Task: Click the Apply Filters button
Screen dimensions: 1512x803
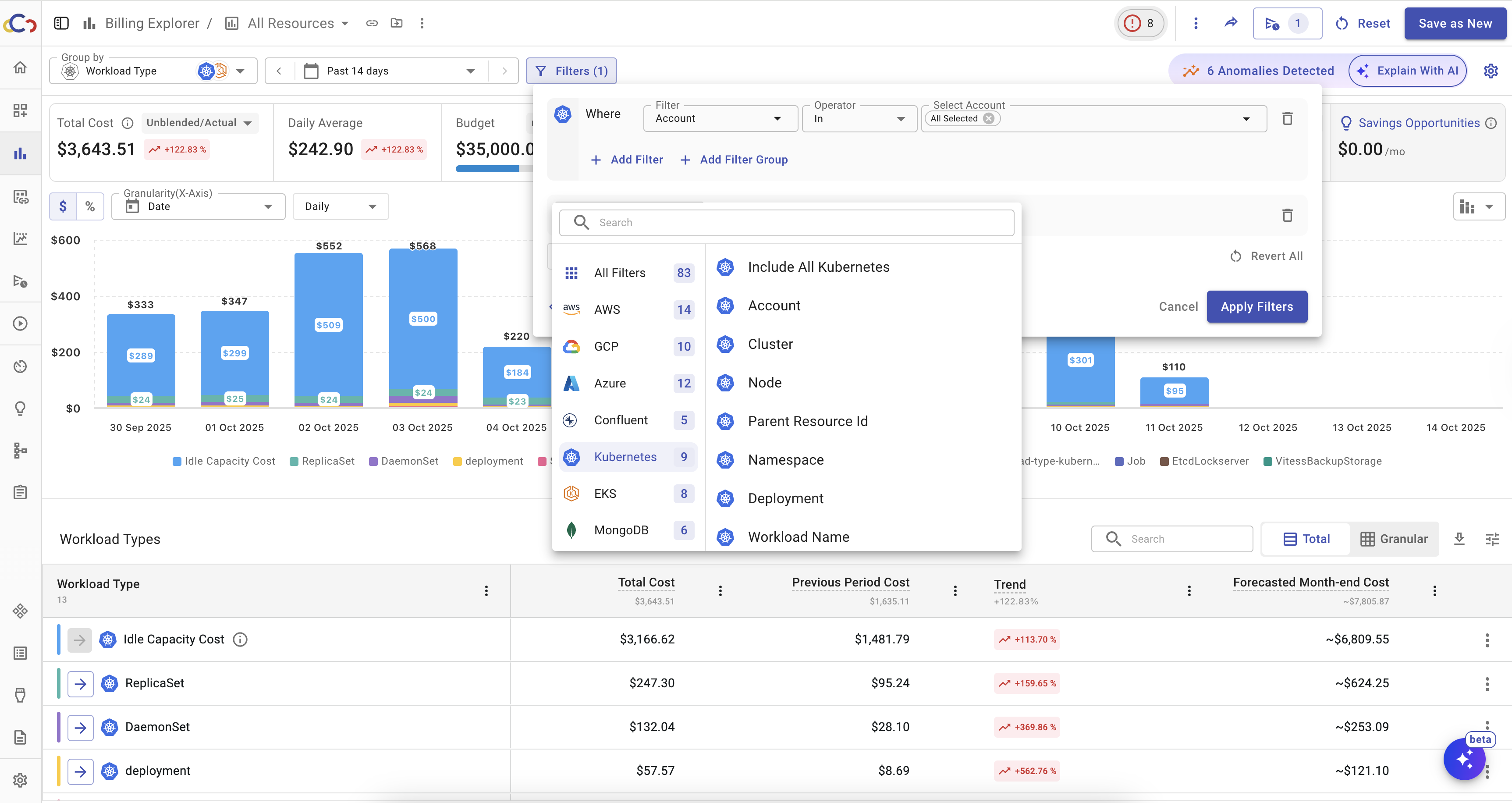Action: pos(1256,306)
